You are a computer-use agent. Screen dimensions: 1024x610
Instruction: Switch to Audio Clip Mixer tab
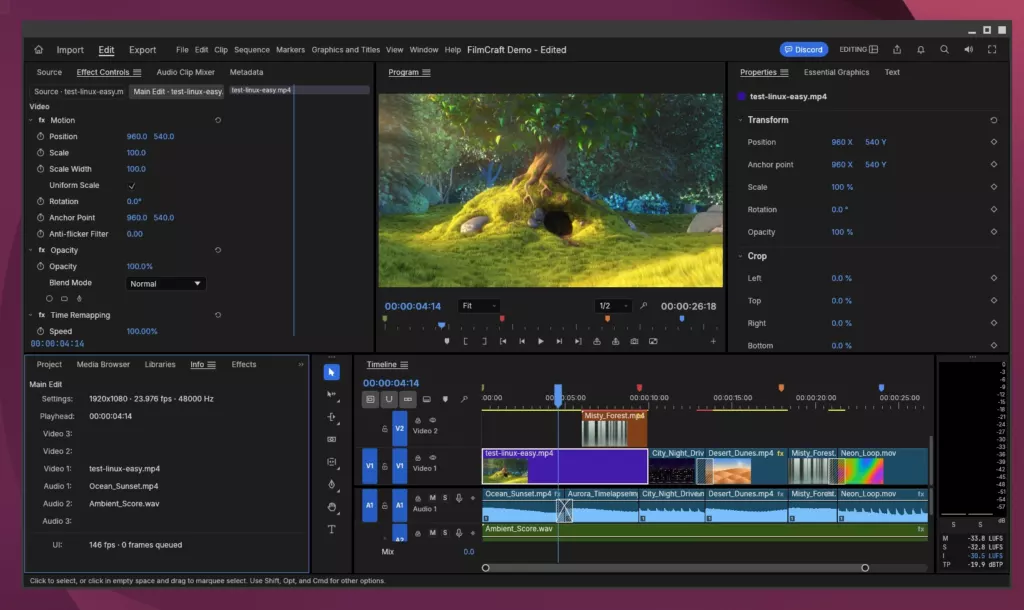pyautogui.click(x=185, y=72)
